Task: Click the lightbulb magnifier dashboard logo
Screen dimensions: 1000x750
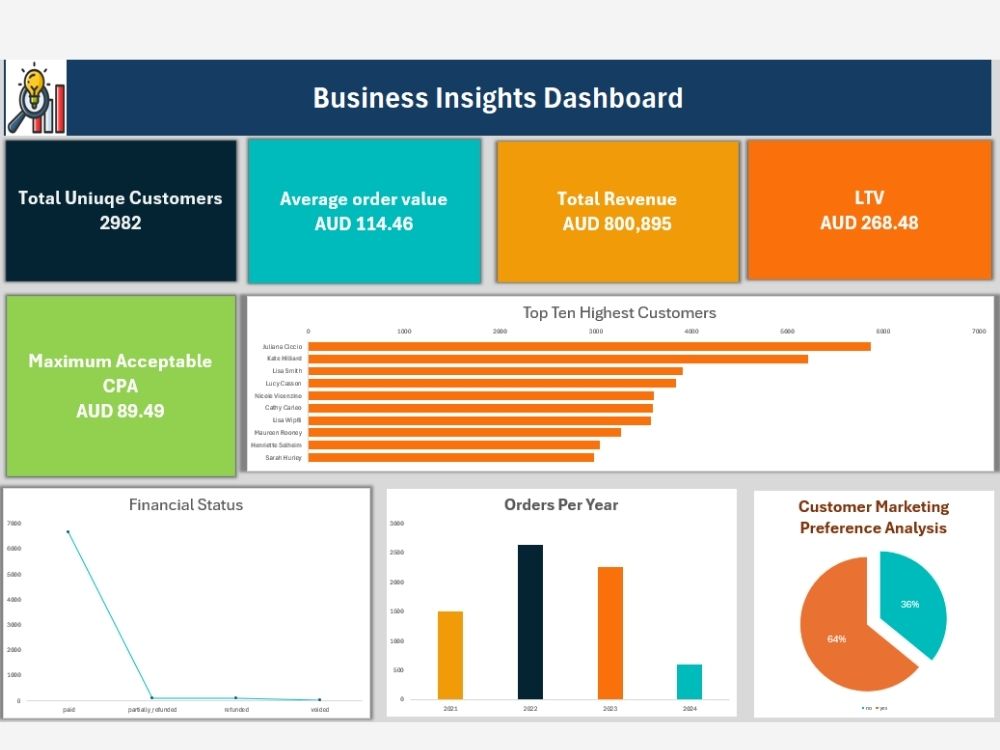Action: pyautogui.click(x=36, y=98)
